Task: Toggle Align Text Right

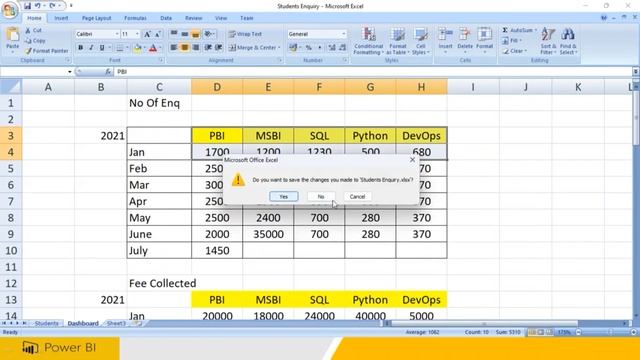Action: [x=196, y=48]
